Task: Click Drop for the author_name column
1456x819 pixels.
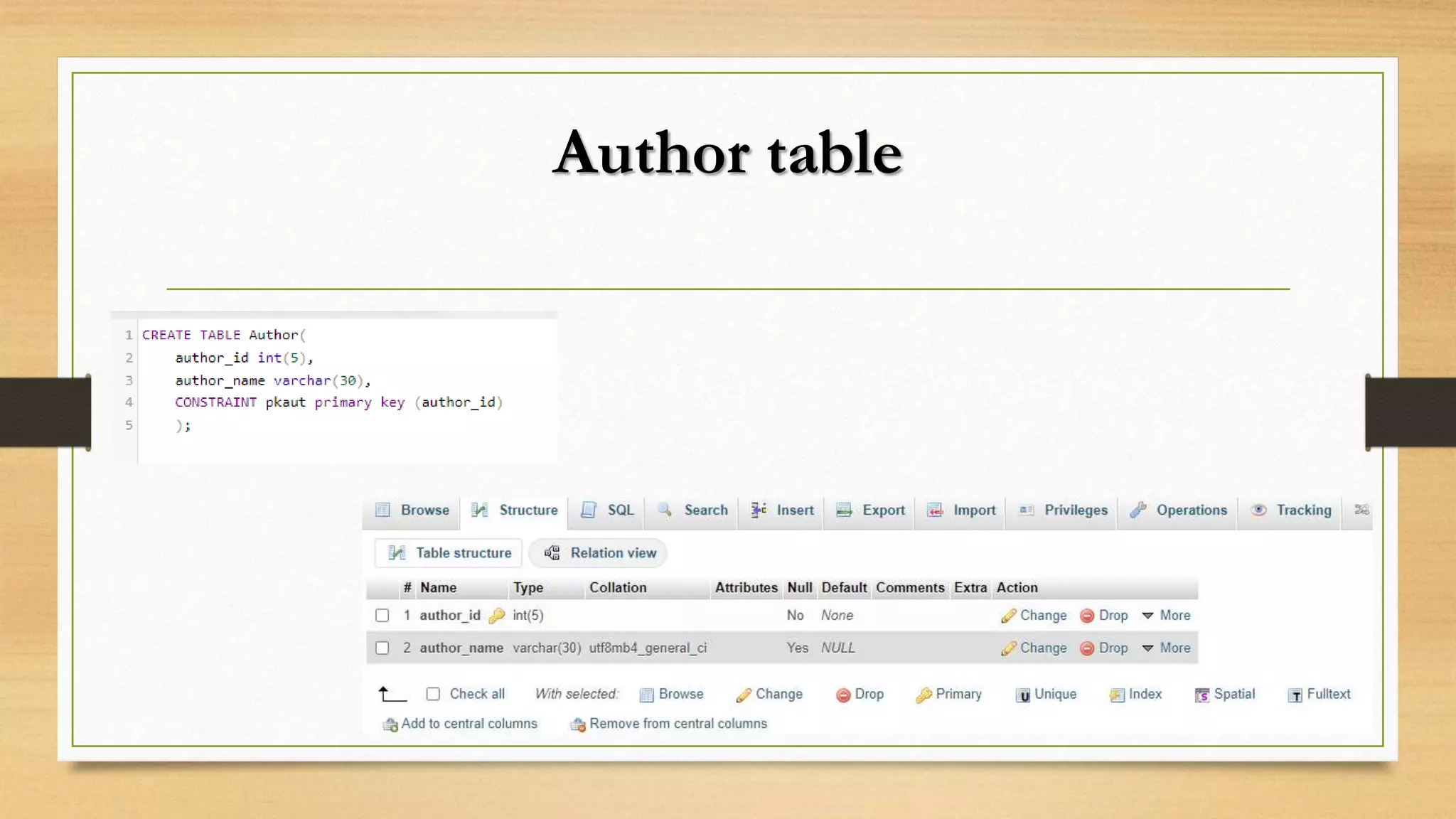Action: [x=1104, y=648]
